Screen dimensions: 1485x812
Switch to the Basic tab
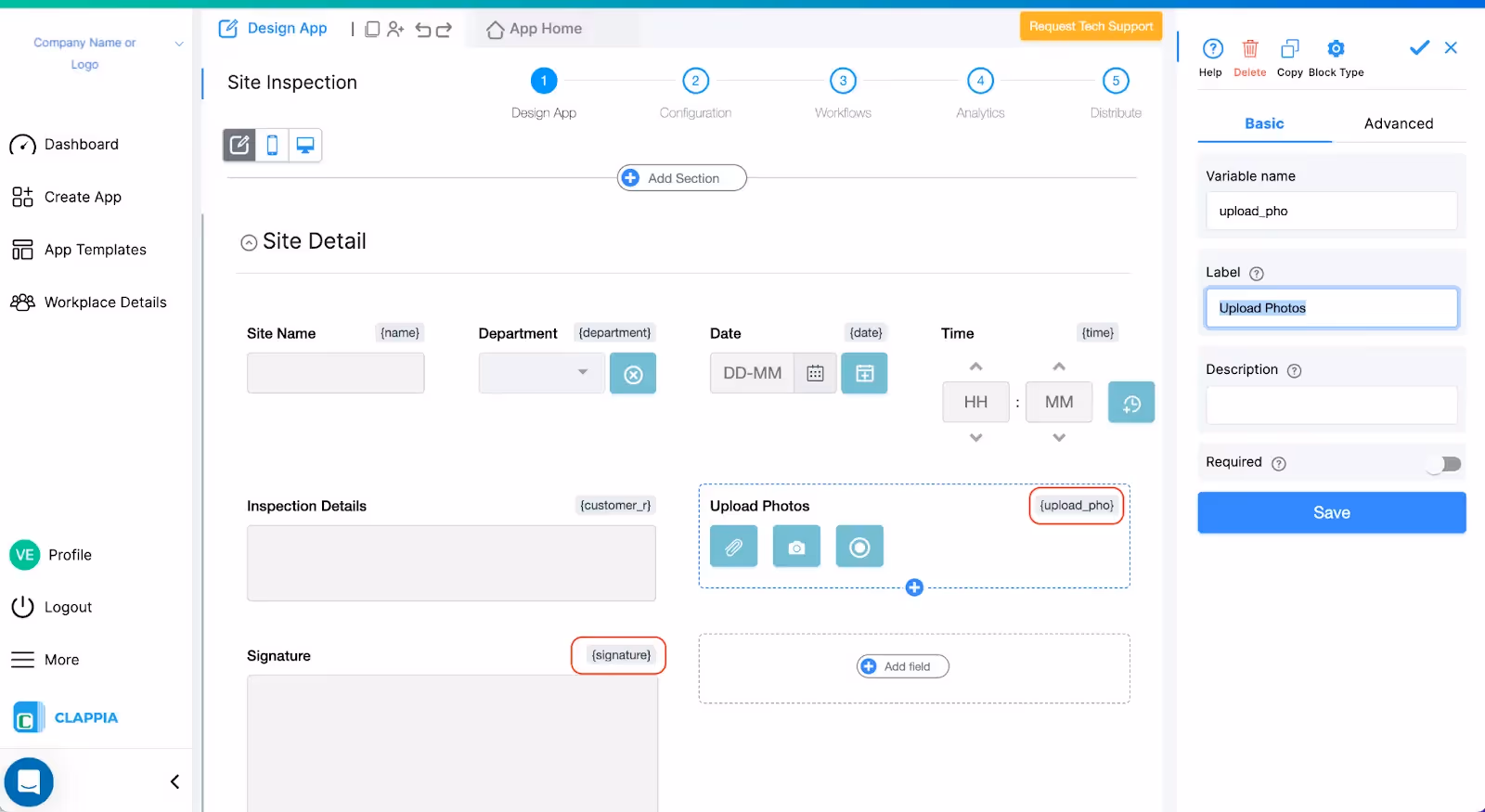[1264, 123]
